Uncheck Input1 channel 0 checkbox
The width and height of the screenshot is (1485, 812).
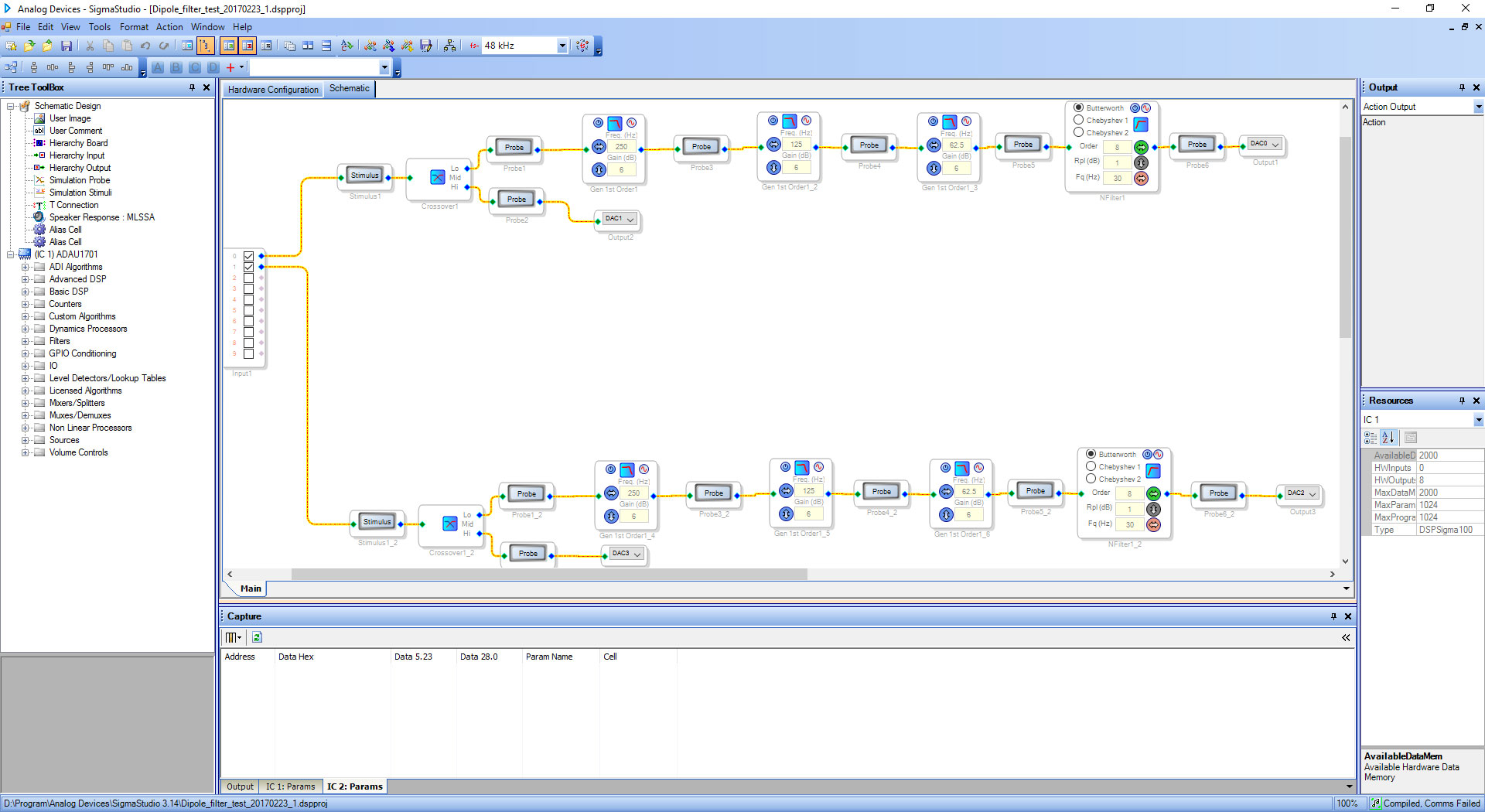click(249, 256)
